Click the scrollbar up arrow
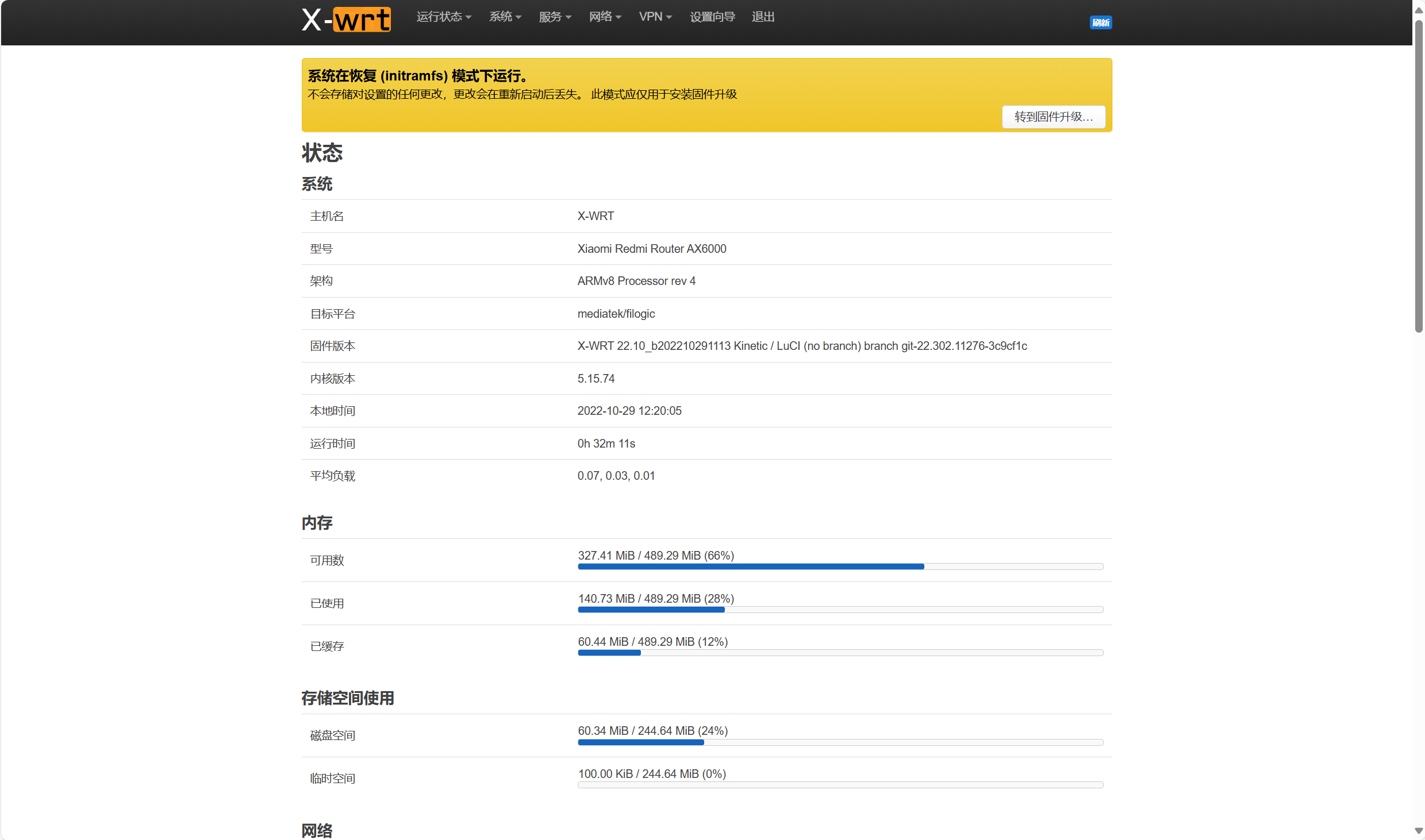Image resolution: width=1425 pixels, height=840 pixels. (1419, 9)
